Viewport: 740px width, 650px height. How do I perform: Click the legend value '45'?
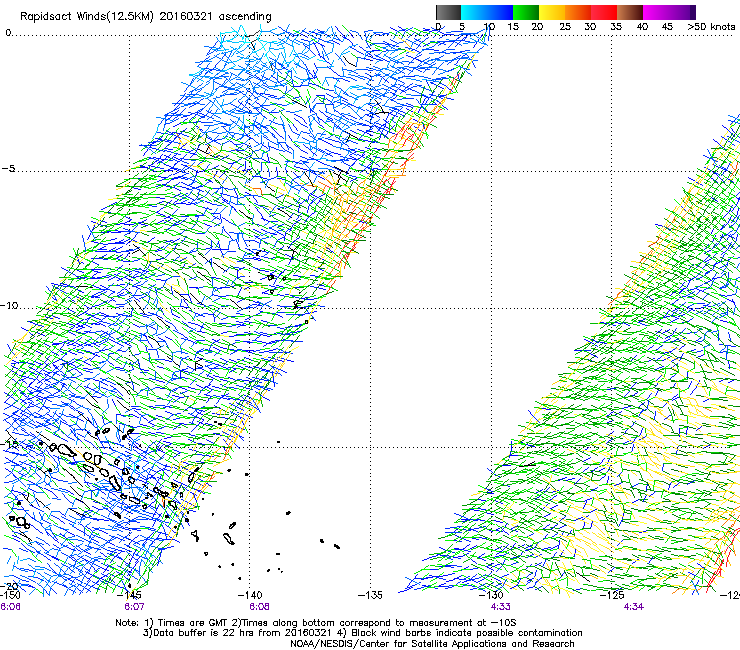(x=667, y=27)
